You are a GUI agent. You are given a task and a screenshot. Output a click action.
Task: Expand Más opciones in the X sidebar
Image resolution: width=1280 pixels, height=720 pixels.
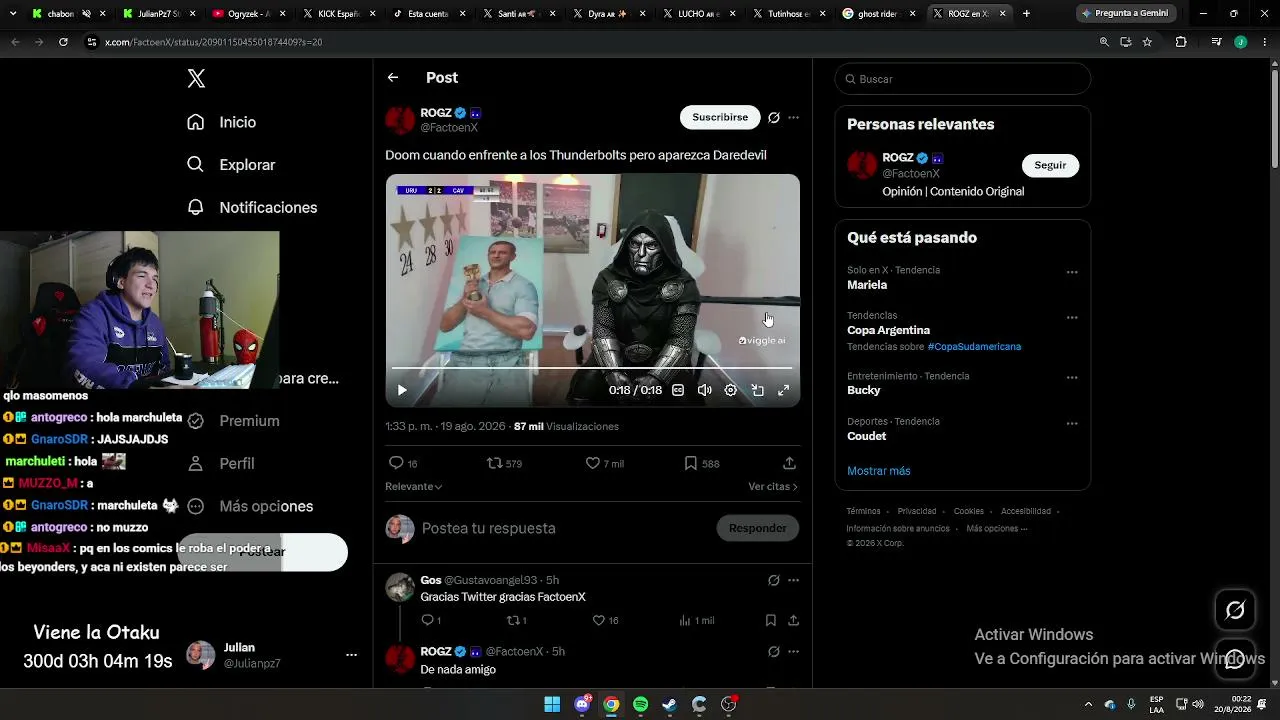[x=250, y=506]
